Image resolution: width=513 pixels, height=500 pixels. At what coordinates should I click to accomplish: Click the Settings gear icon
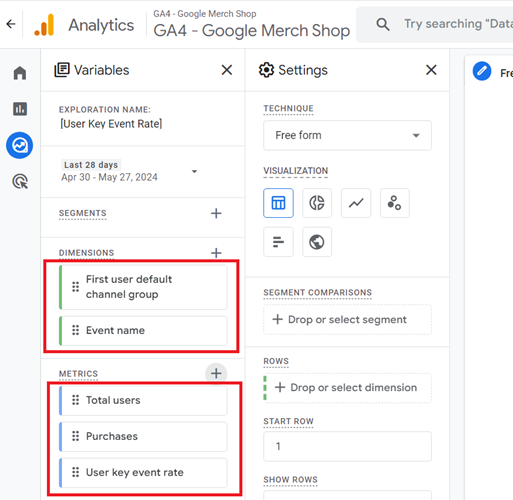point(266,70)
